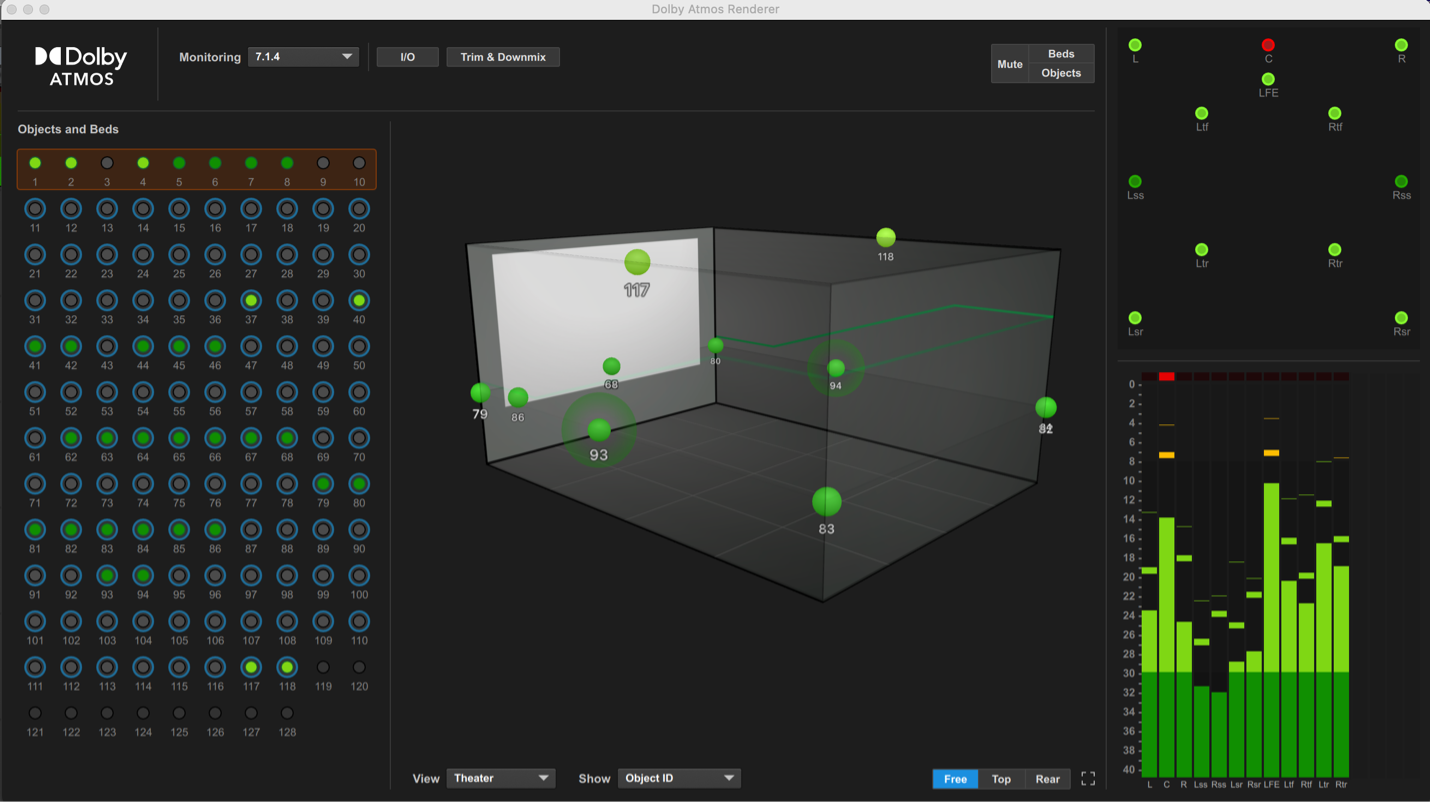Select object 93 sphere in 3D view
Screen dimensions: 1430x806
599,430
